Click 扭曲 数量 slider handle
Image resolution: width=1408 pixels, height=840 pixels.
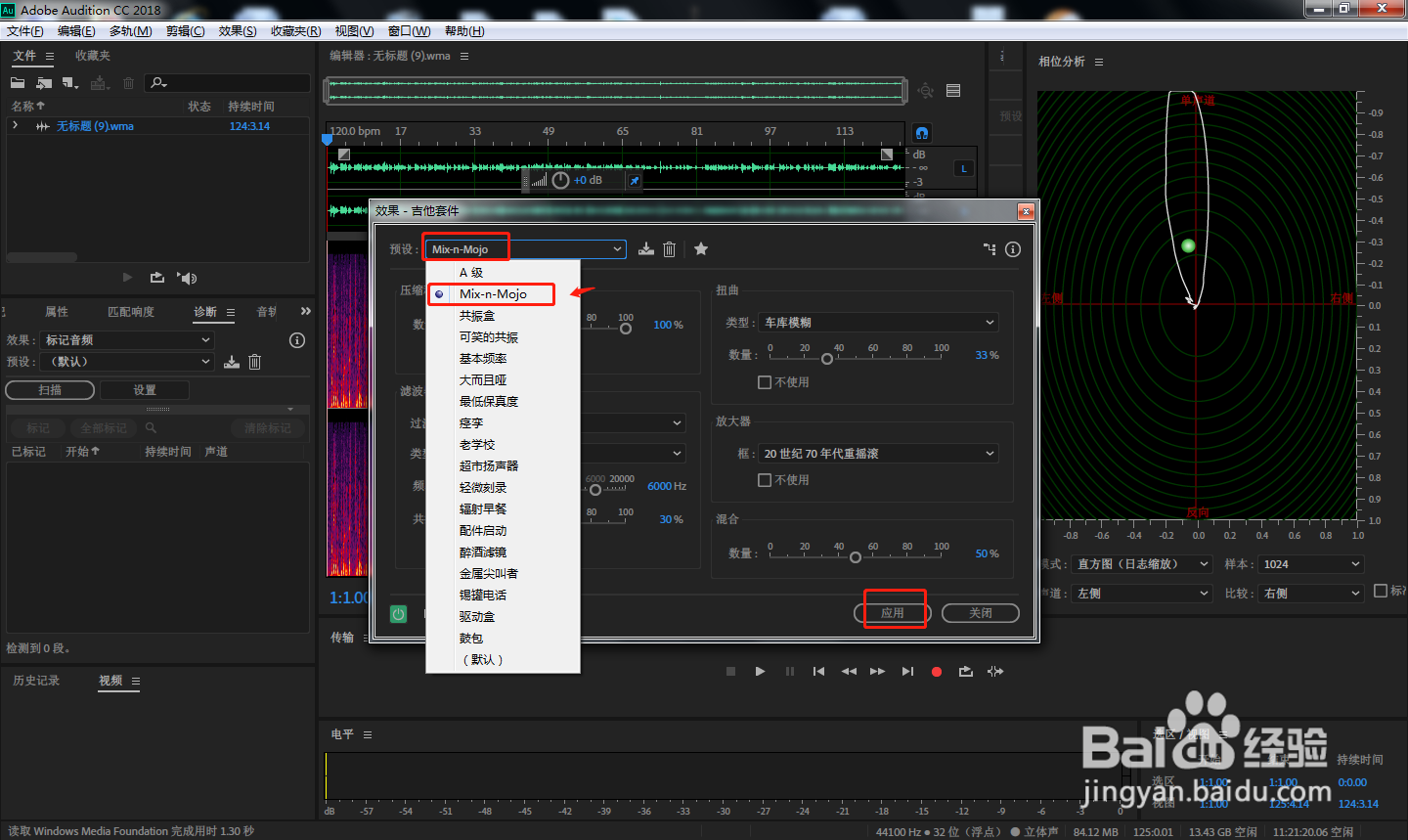pyautogui.click(x=827, y=359)
